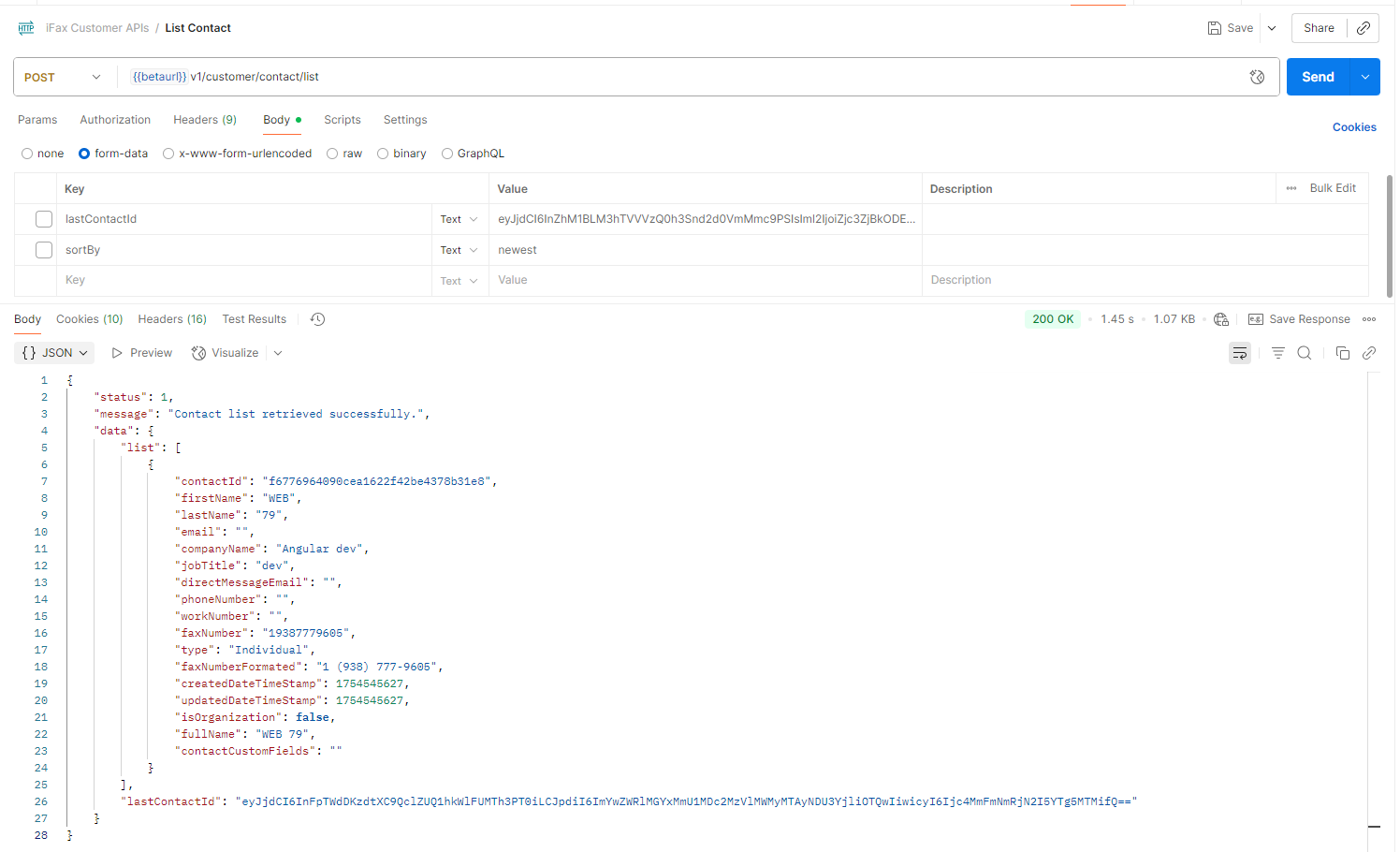
Task: View the response Headers (16) tab
Action: click(x=172, y=319)
